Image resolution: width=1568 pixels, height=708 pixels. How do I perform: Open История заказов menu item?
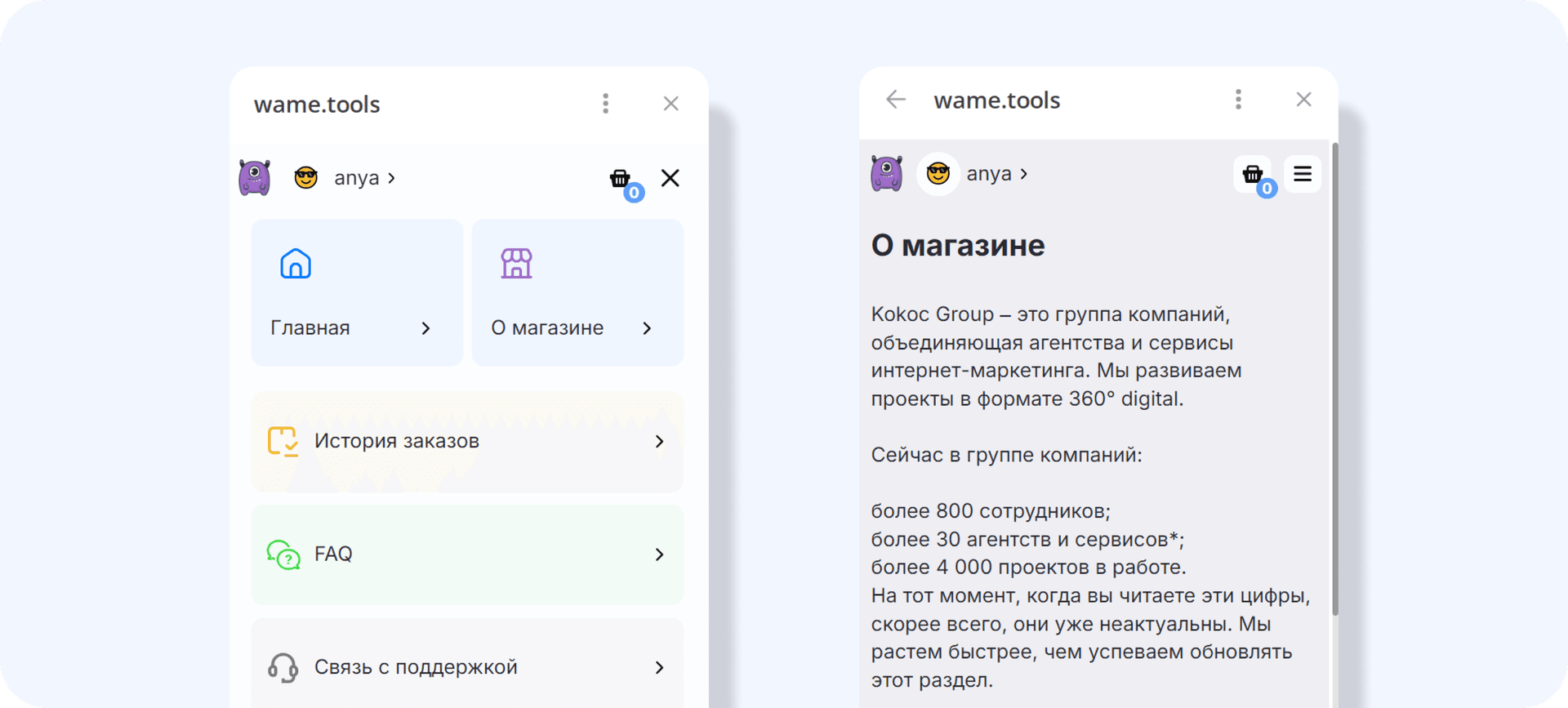point(467,442)
